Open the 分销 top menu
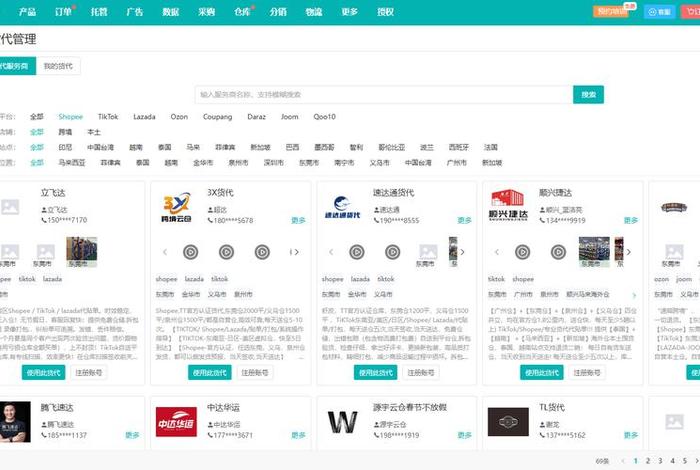Image resolution: width=700 pixels, height=470 pixels. [278, 12]
